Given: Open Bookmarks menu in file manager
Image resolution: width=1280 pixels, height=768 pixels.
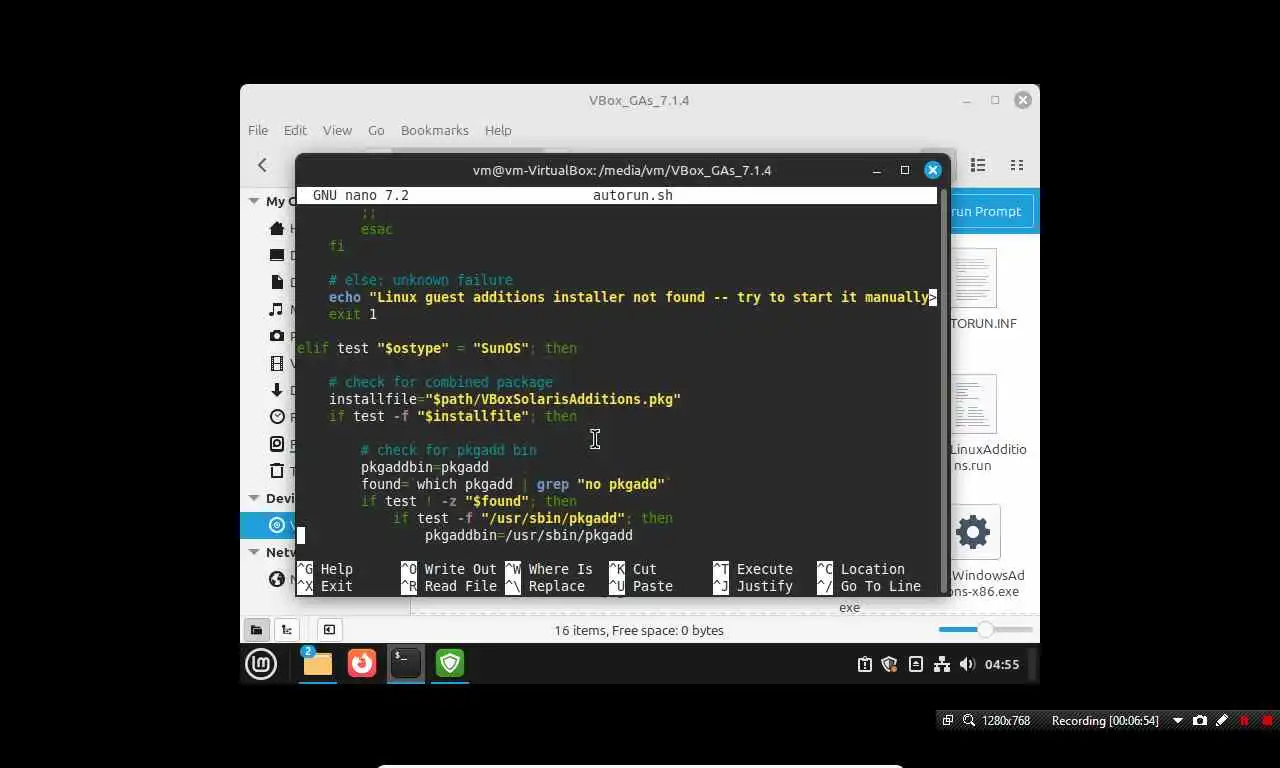Looking at the screenshot, I should tap(435, 130).
